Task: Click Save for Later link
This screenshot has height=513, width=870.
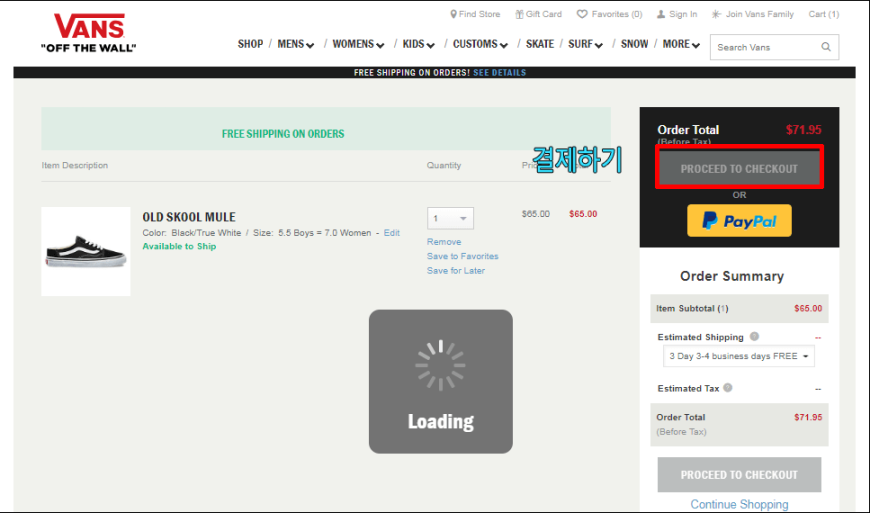Action: coord(456,271)
